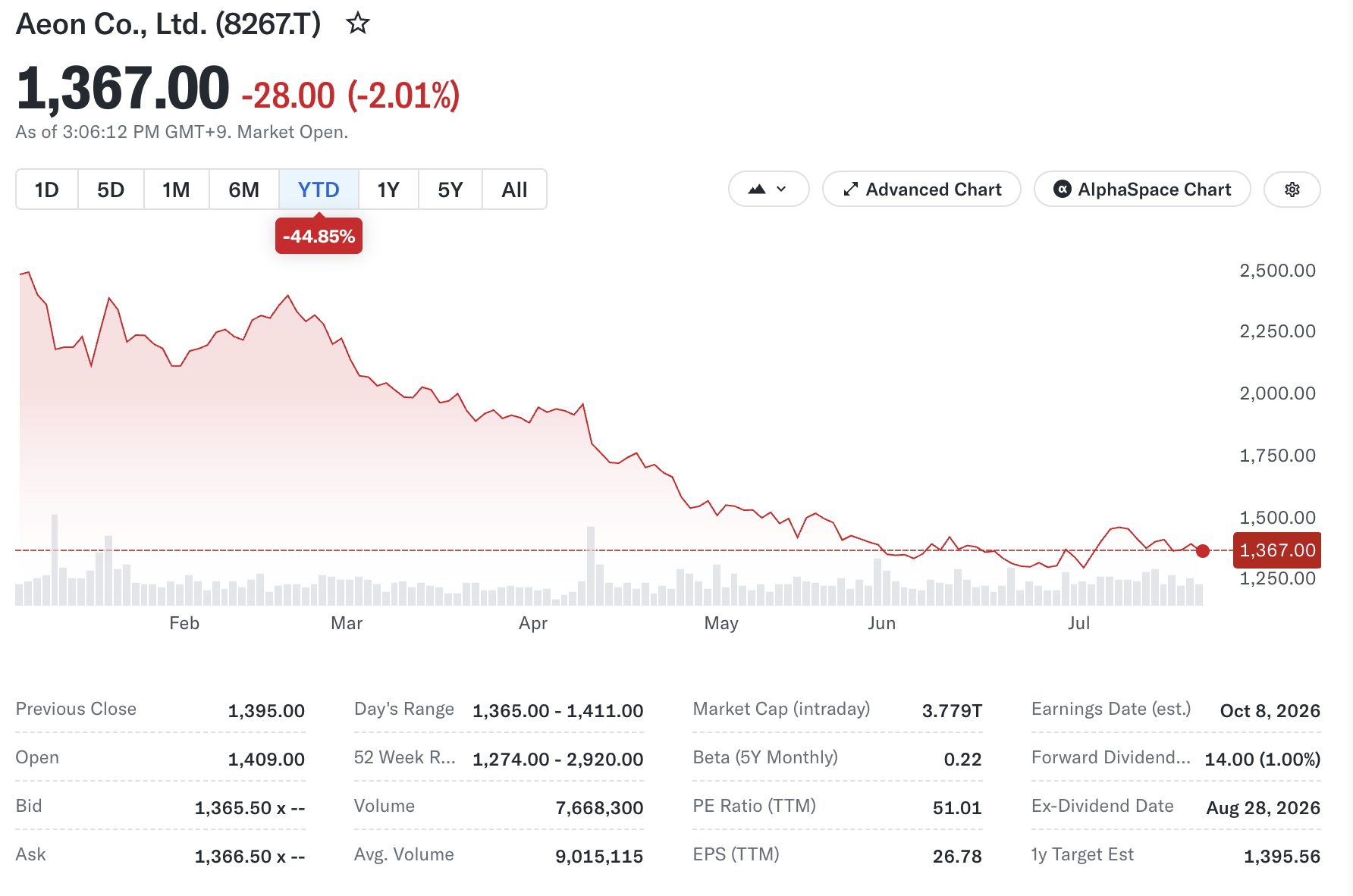This screenshot has width=1353, height=896.
Task: Click Earnings Date value Oct 8, 2026
Action: (1270, 711)
